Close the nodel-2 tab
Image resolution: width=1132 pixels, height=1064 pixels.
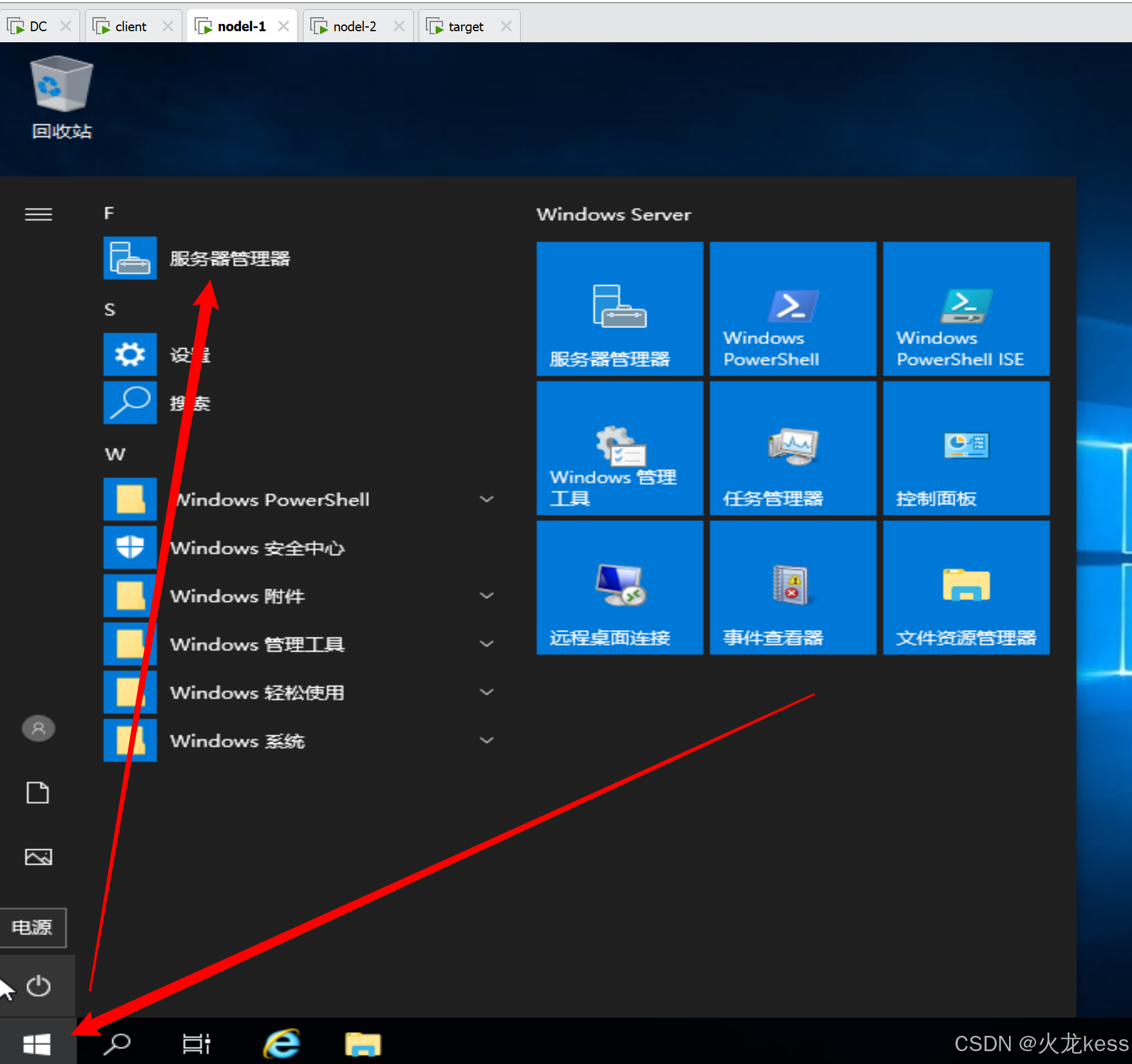(399, 26)
